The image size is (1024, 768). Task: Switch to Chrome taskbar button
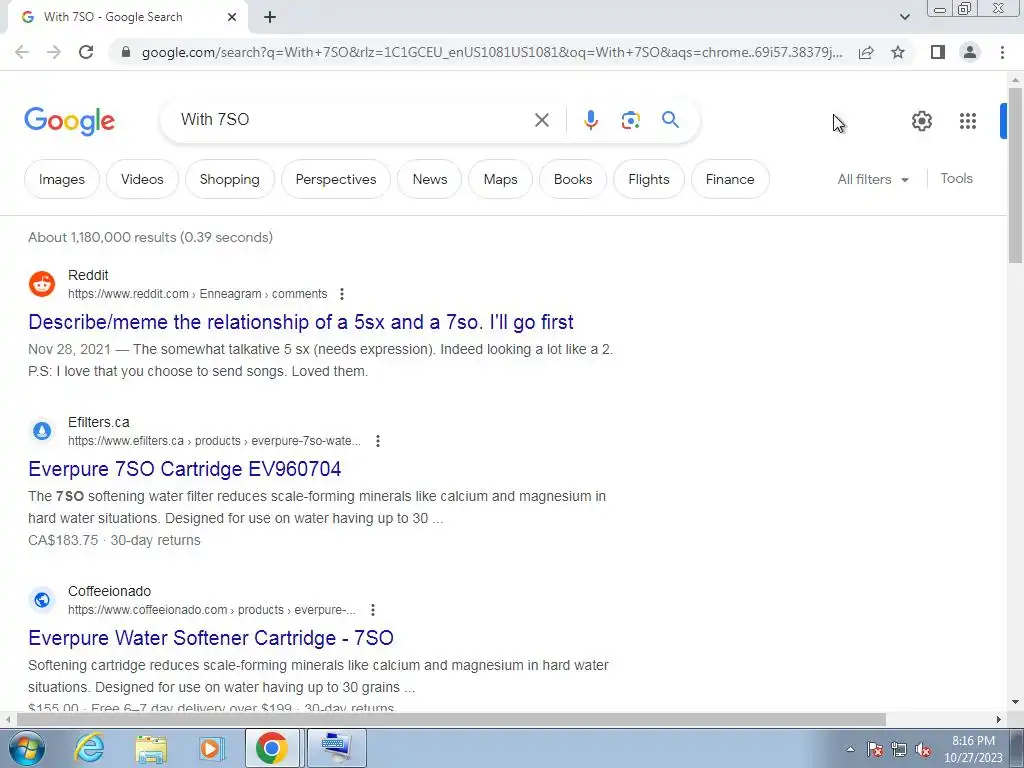click(272, 748)
